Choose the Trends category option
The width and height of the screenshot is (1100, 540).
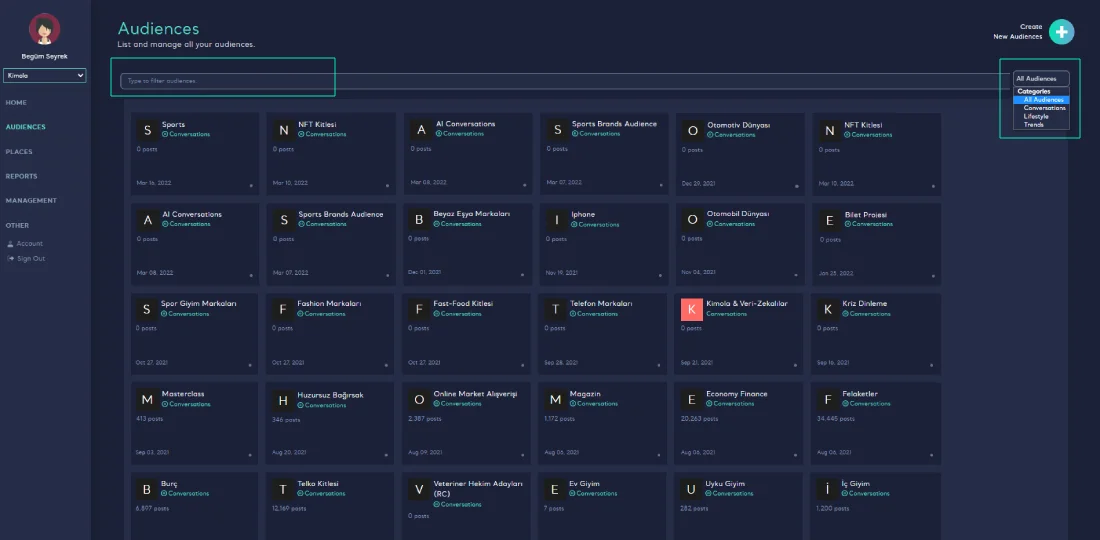click(1033, 125)
